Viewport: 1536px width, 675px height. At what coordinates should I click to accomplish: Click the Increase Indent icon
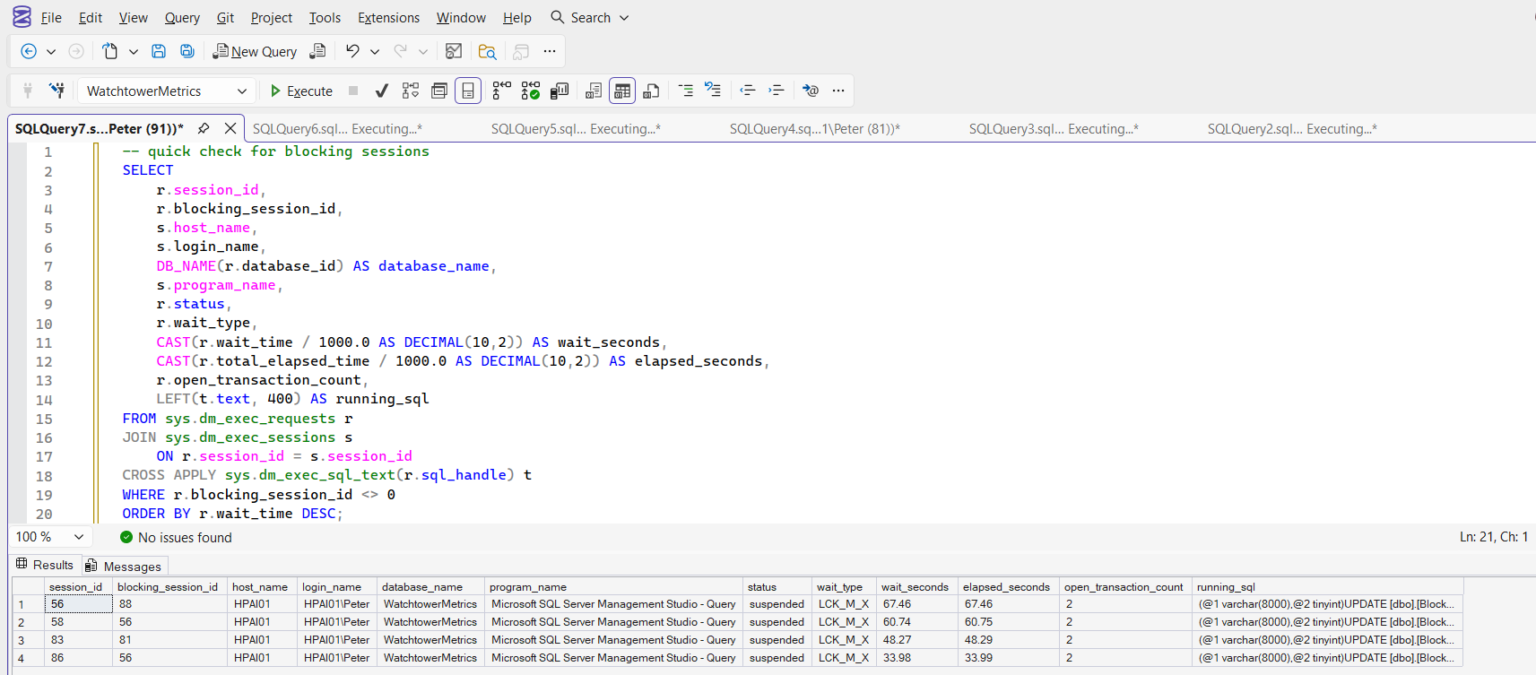coord(776,91)
